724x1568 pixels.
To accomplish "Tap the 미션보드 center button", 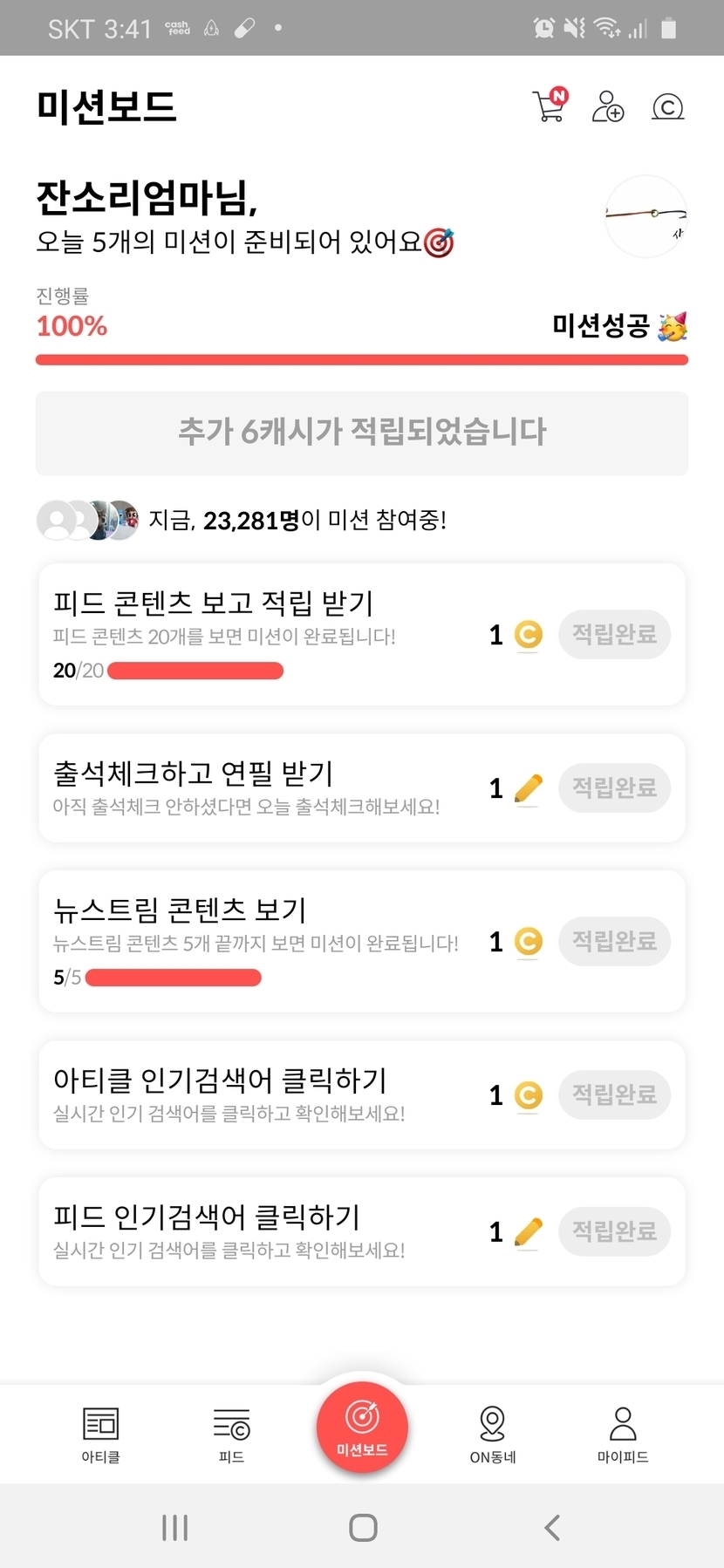I will [x=362, y=1428].
